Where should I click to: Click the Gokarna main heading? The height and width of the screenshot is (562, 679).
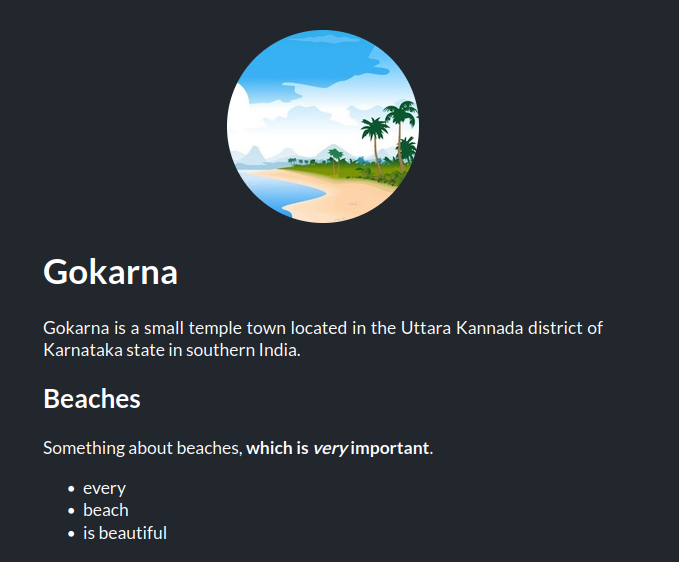[x=111, y=272]
